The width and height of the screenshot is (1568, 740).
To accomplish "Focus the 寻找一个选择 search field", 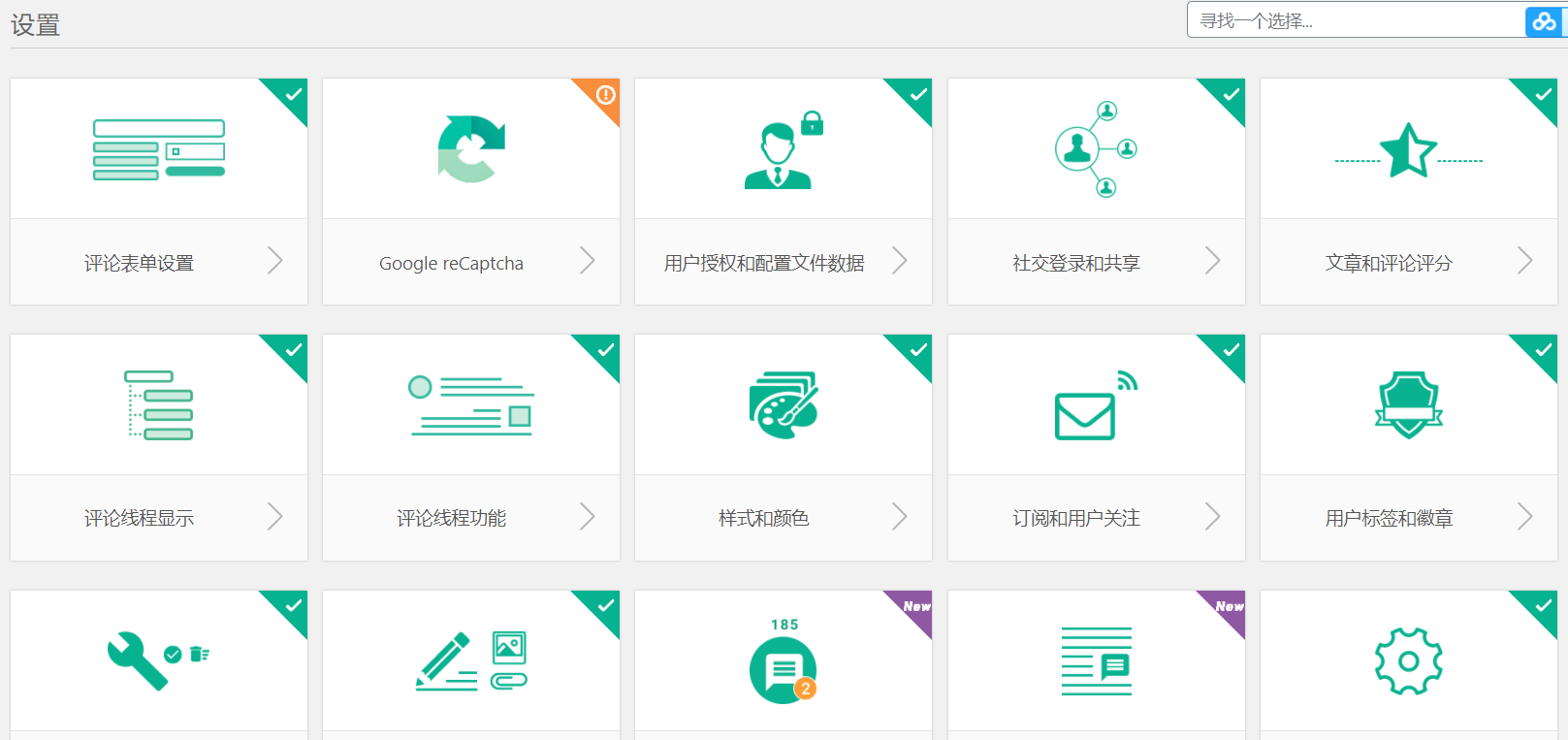I will 1356,20.
